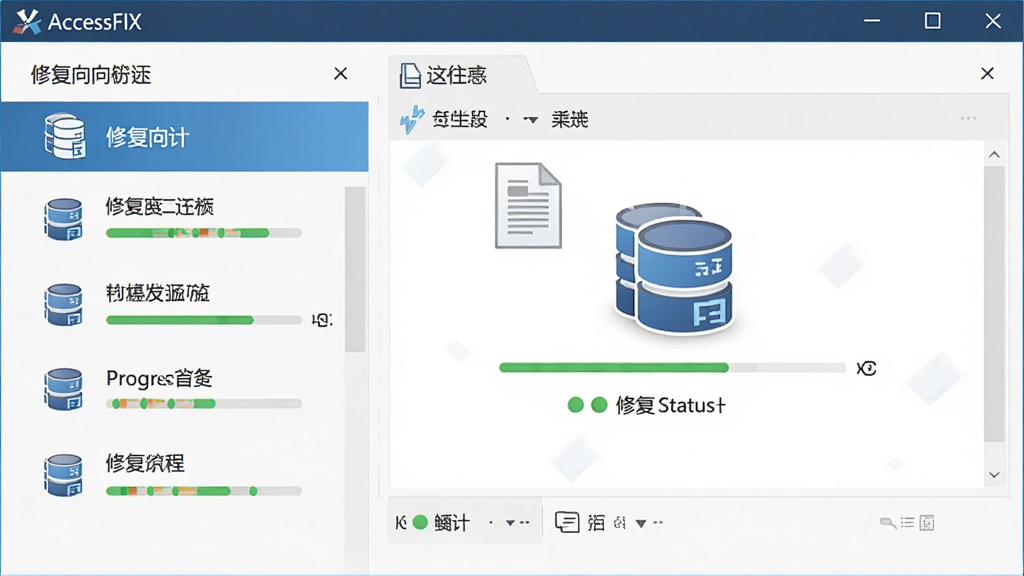Viewport: 1024px width, 576px height.
Task: Click the document icon on the tab
Action: click(x=409, y=76)
